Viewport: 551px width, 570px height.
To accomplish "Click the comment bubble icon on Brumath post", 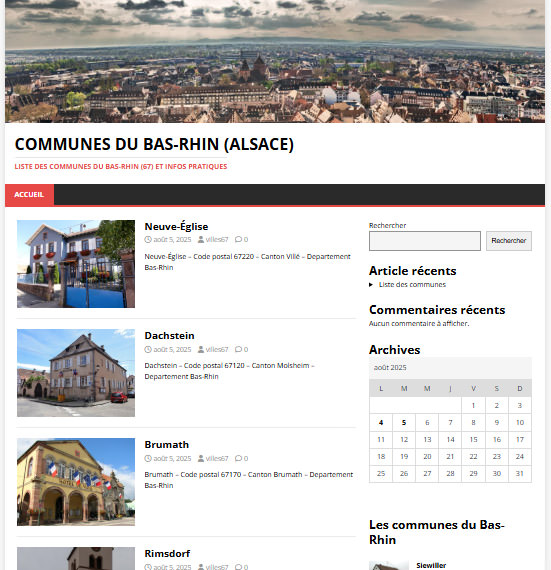I will pyautogui.click(x=238, y=458).
